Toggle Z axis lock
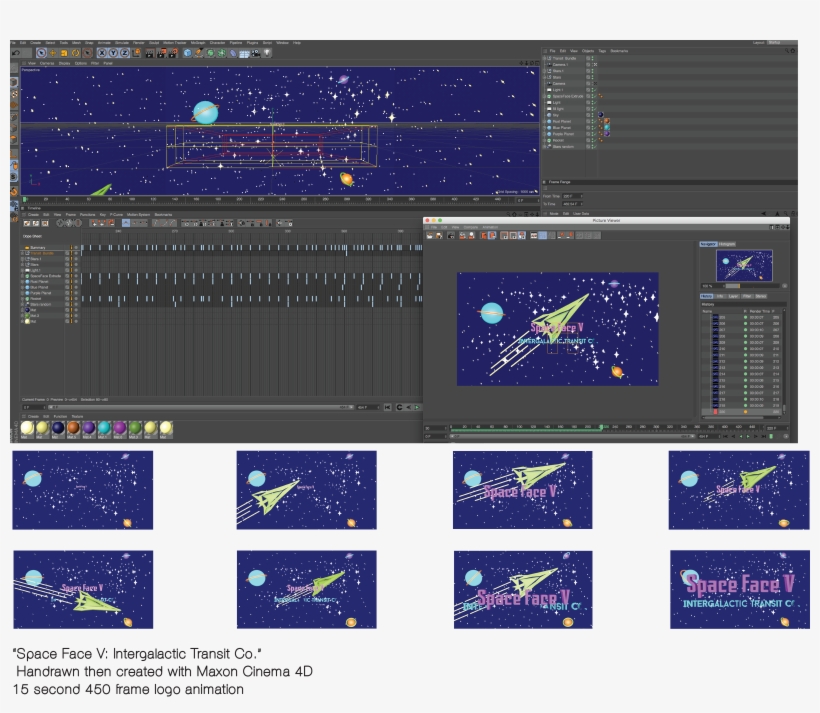Screen dimensions: 820x713 125,53
